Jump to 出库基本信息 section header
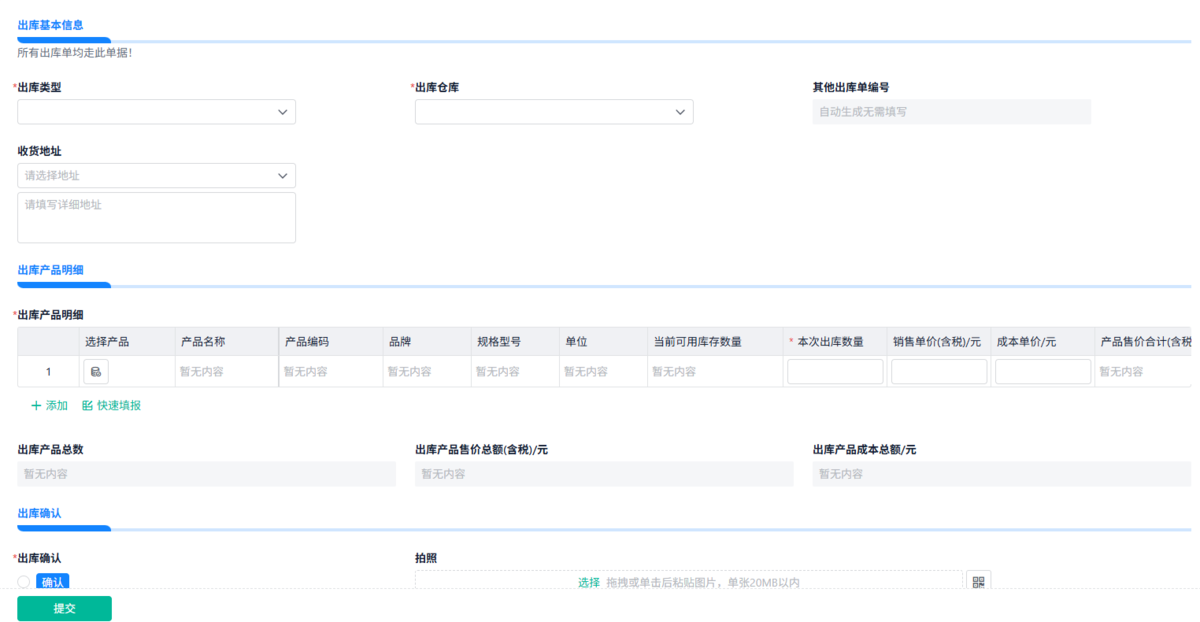The width and height of the screenshot is (1200, 622). tap(50, 25)
